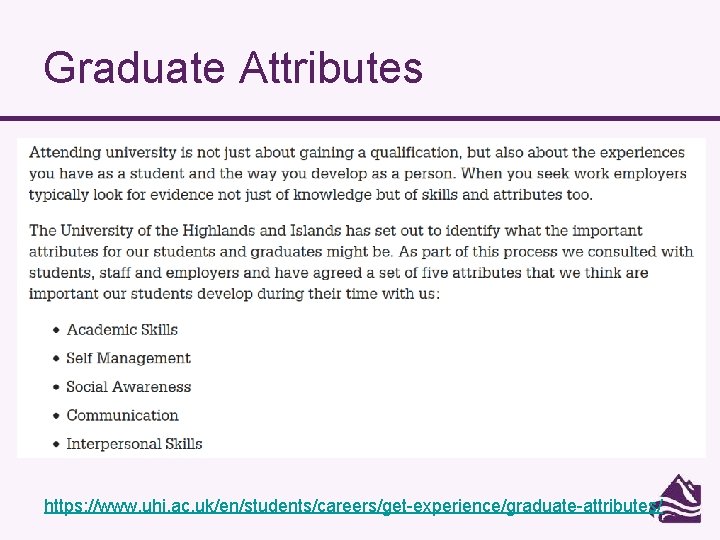The height and width of the screenshot is (540, 720).
Task: Click the paragraph line starting "Attending university"
Action: (x=357, y=153)
